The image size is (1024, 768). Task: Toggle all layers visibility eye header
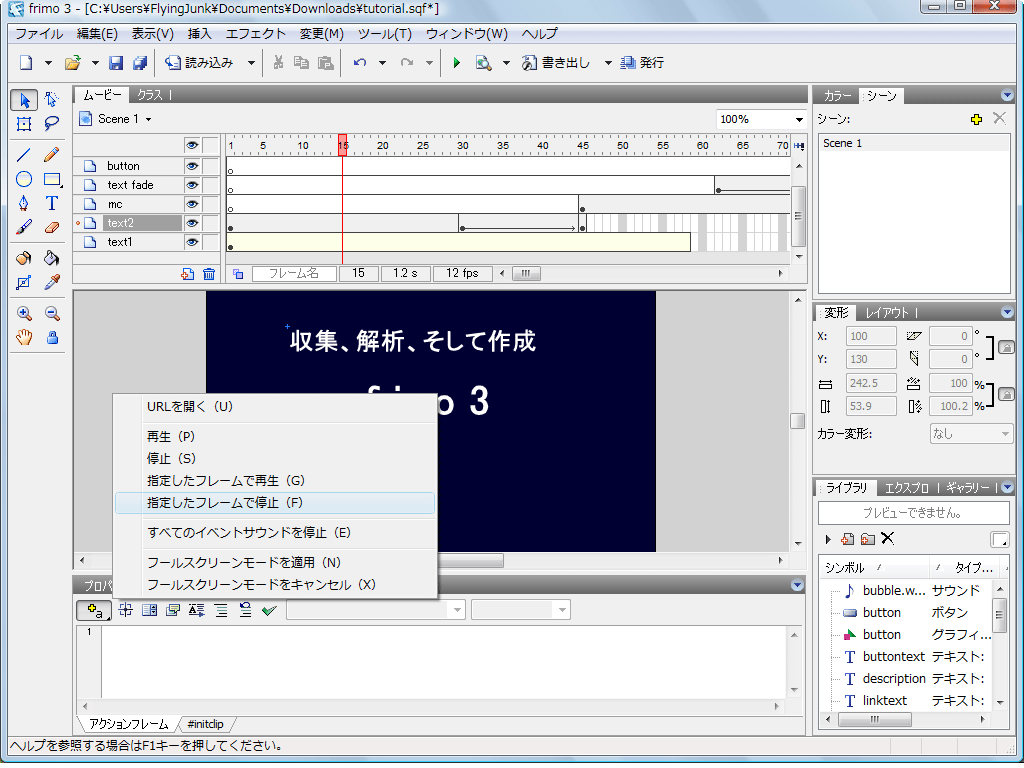192,145
